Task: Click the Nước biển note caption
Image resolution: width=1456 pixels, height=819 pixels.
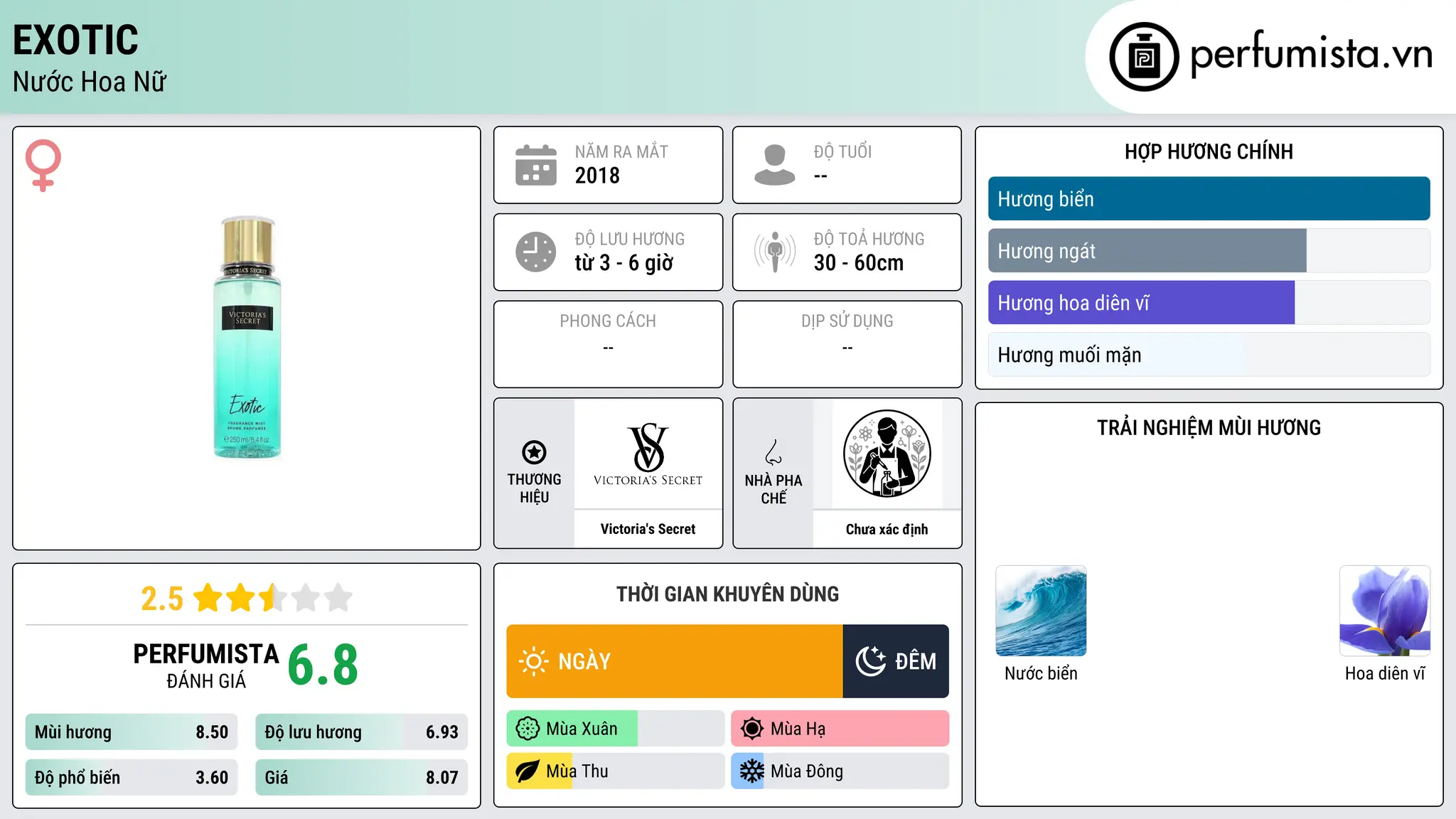Action: point(1041,673)
